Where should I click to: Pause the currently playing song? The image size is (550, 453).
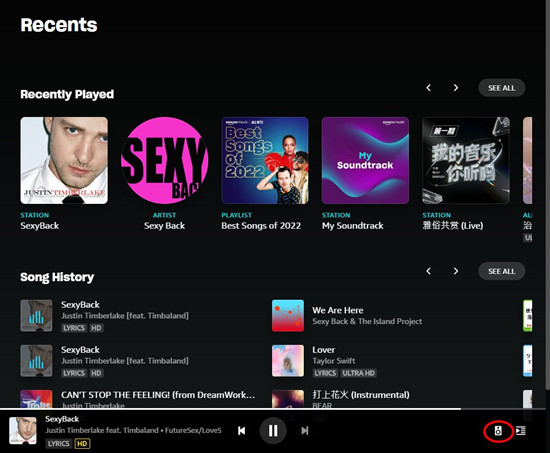[x=273, y=431]
